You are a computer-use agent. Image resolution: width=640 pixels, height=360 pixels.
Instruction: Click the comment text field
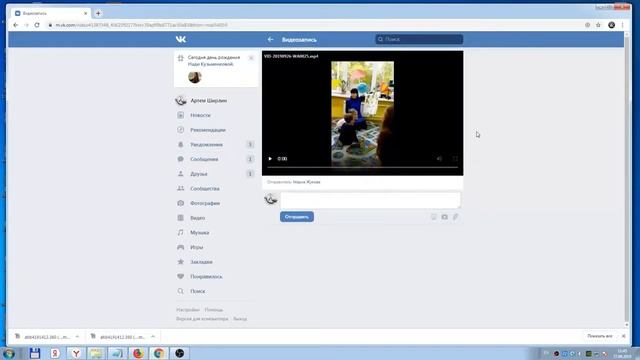pos(370,200)
